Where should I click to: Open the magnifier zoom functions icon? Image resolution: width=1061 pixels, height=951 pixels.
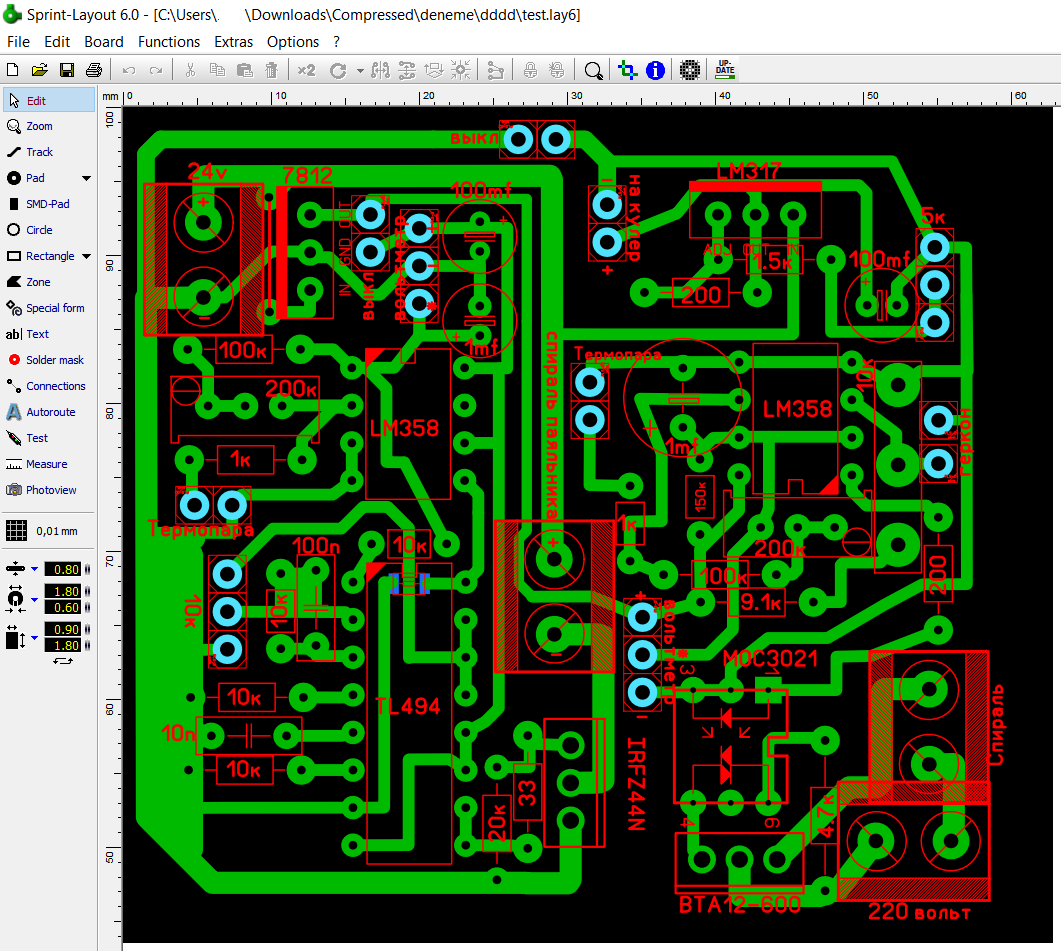(593, 70)
